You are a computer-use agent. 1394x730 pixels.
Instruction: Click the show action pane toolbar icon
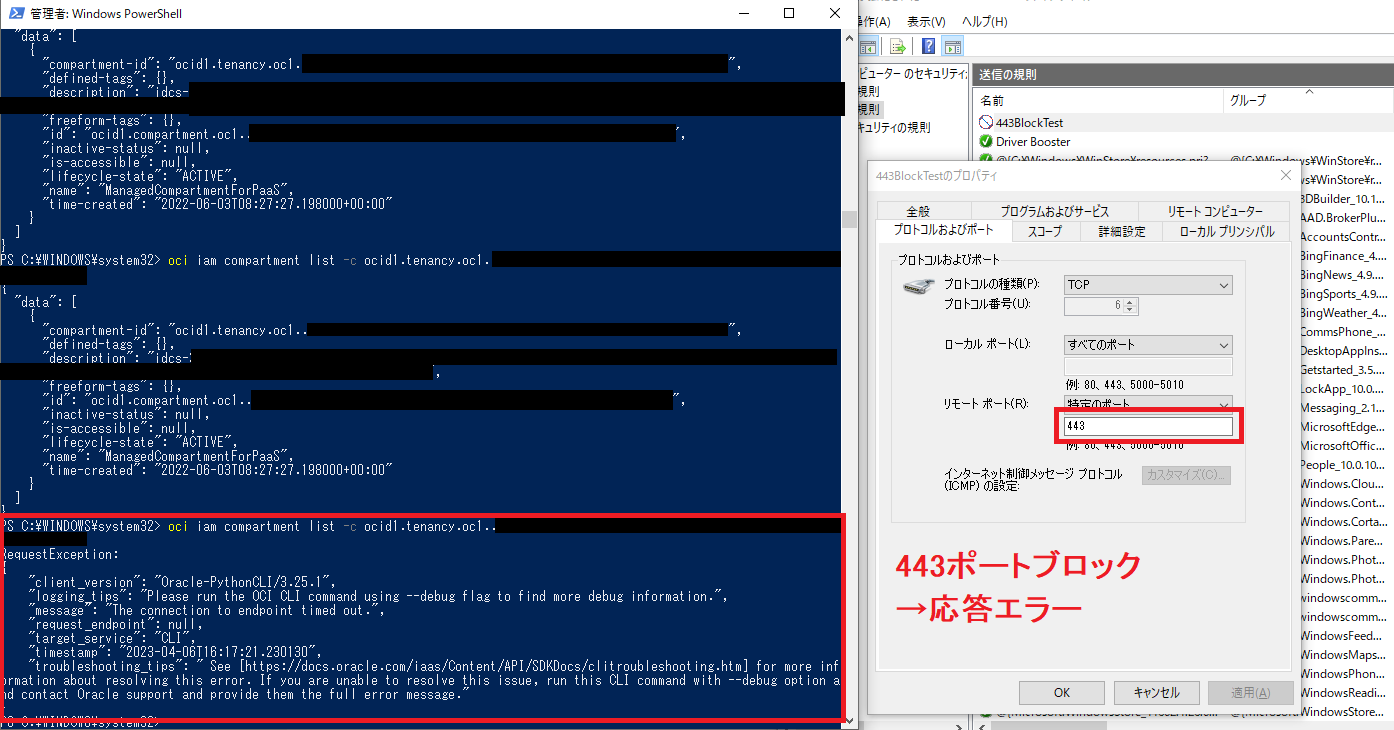click(951, 46)
